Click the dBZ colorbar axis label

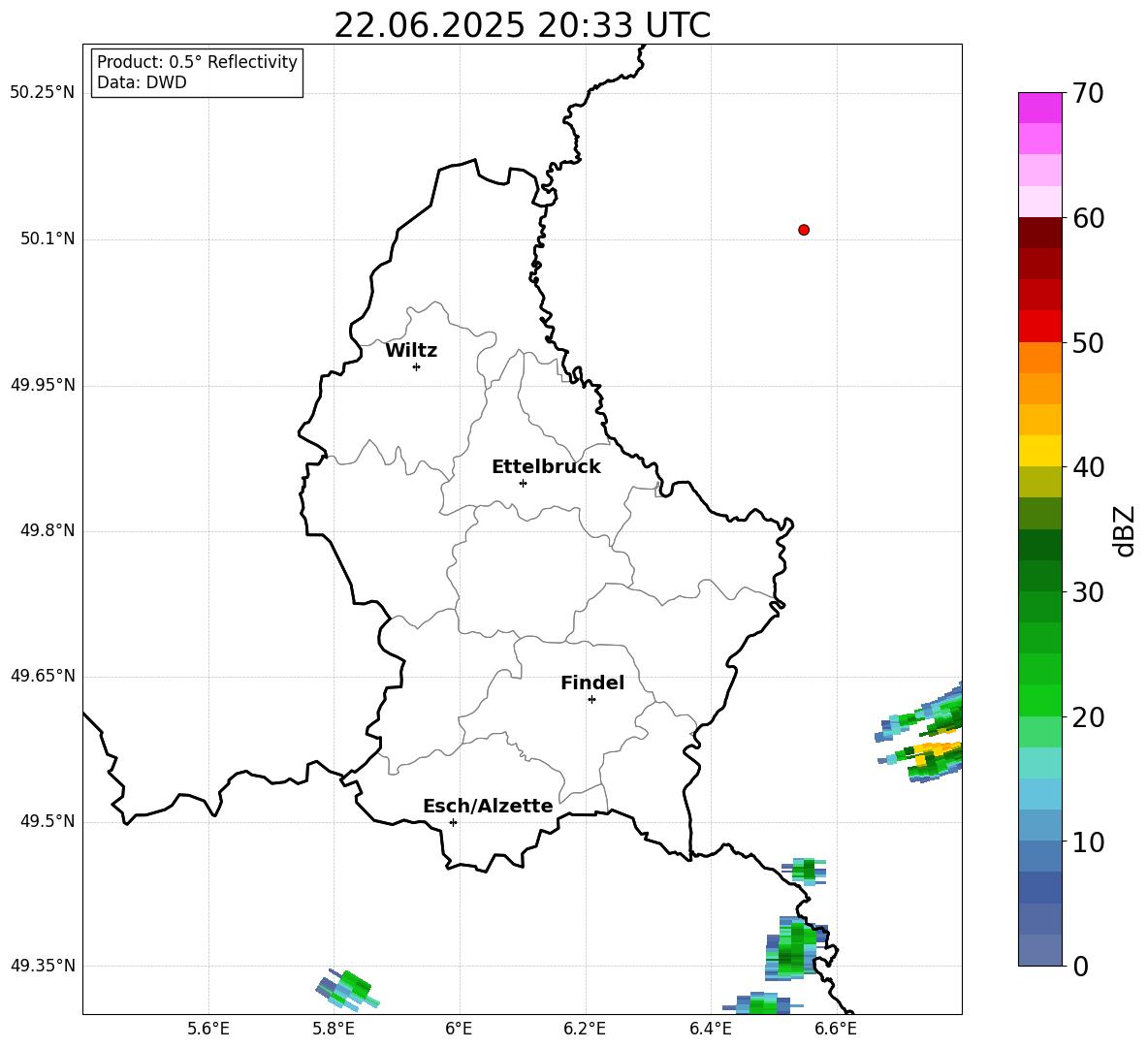tap(1125, 531)
